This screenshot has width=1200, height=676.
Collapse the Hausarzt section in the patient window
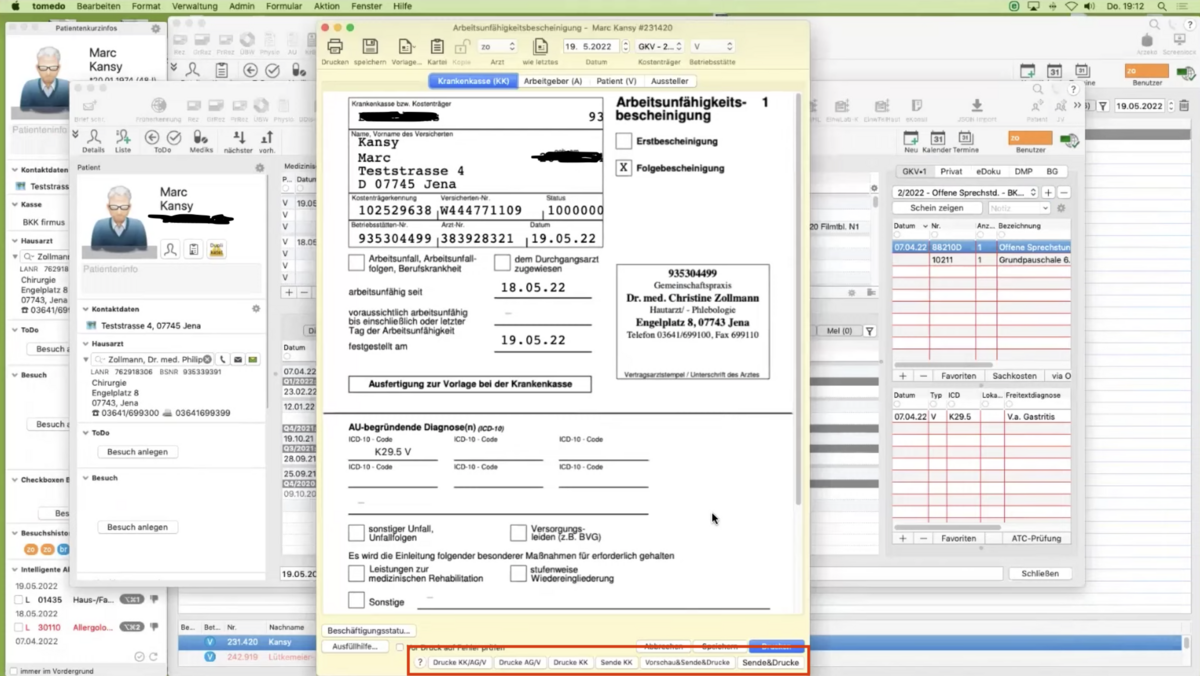pos(86,343)
